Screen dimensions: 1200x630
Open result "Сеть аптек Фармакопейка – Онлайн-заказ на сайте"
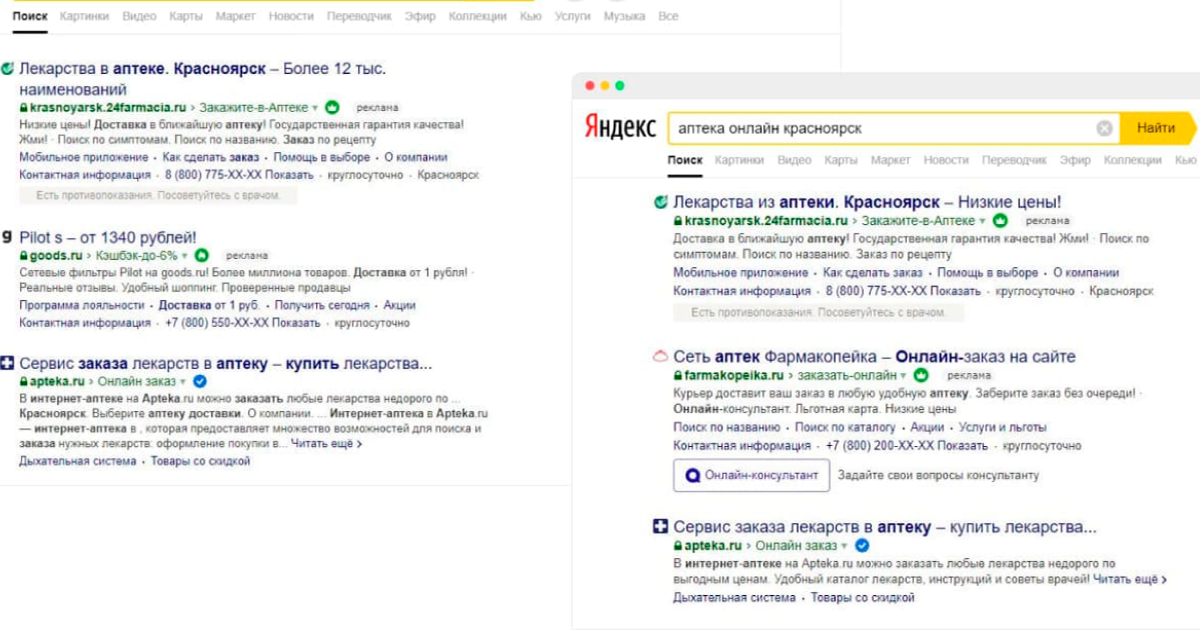click(875, 357)
